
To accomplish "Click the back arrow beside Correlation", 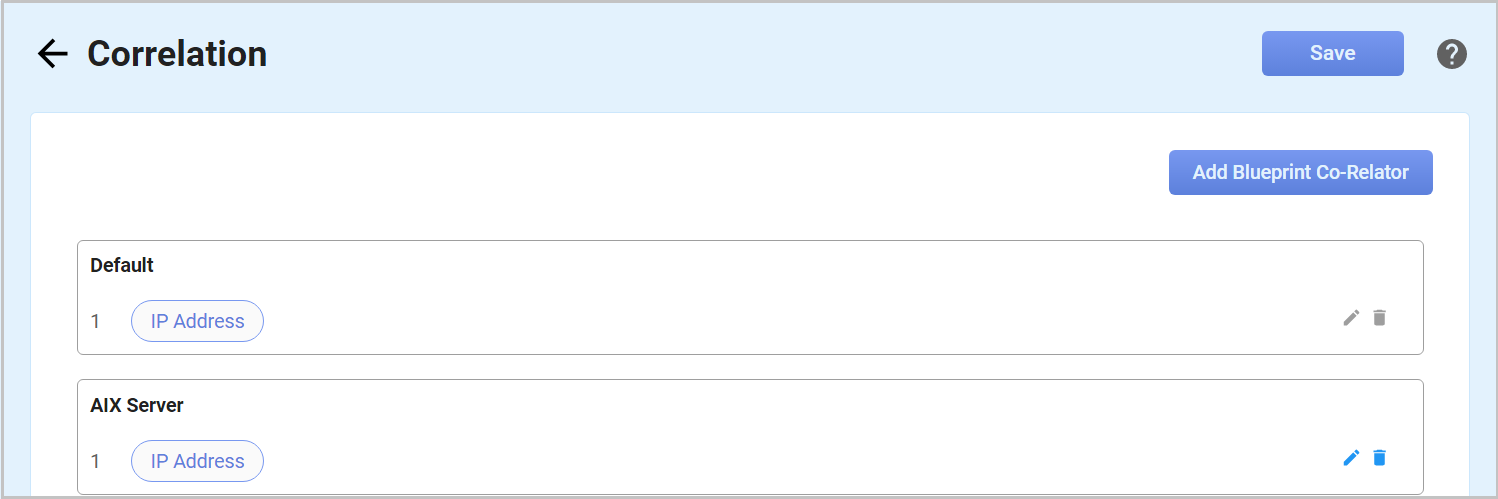I will pos(52,54).
